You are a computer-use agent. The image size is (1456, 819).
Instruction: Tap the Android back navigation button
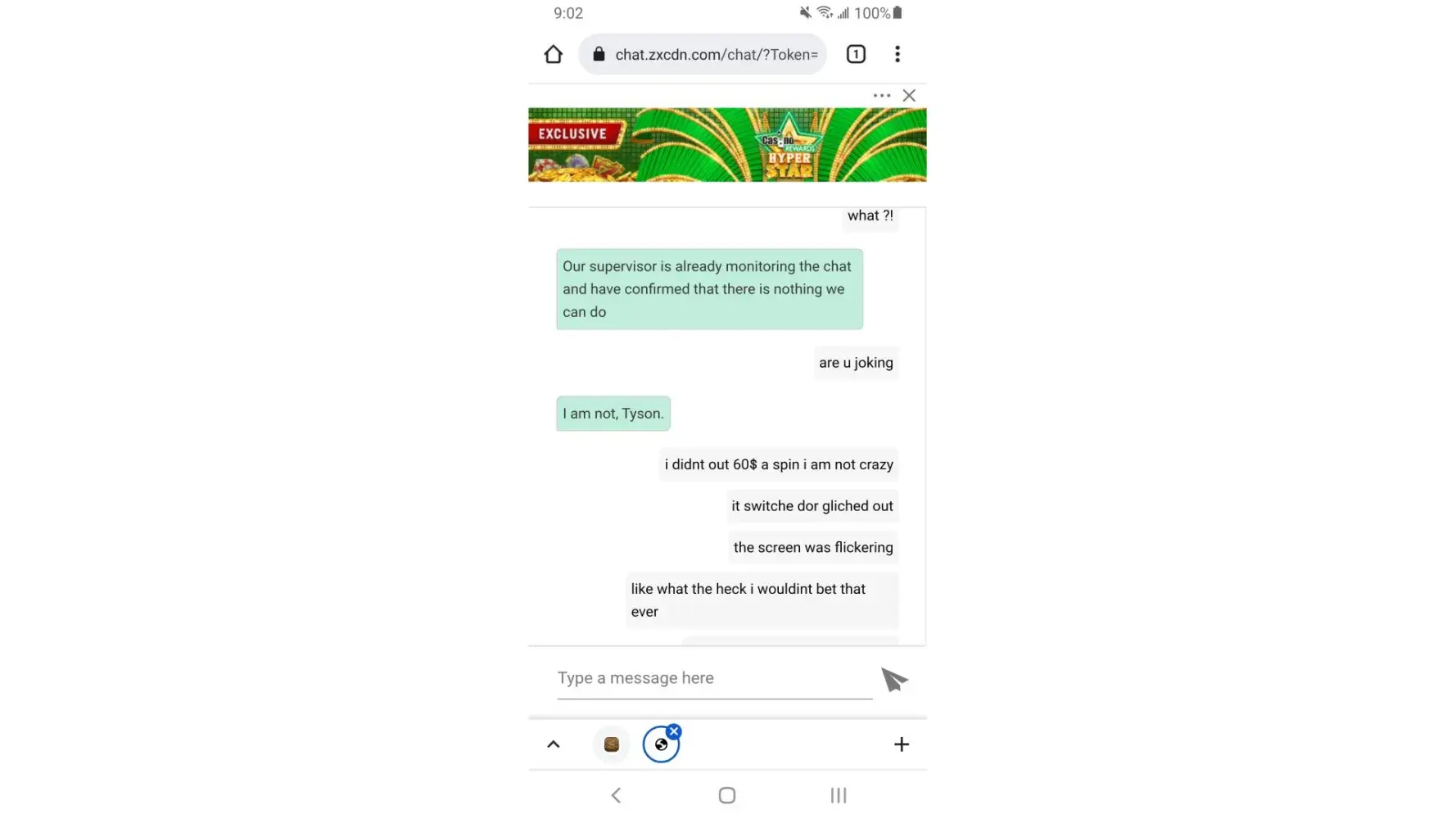617,795
